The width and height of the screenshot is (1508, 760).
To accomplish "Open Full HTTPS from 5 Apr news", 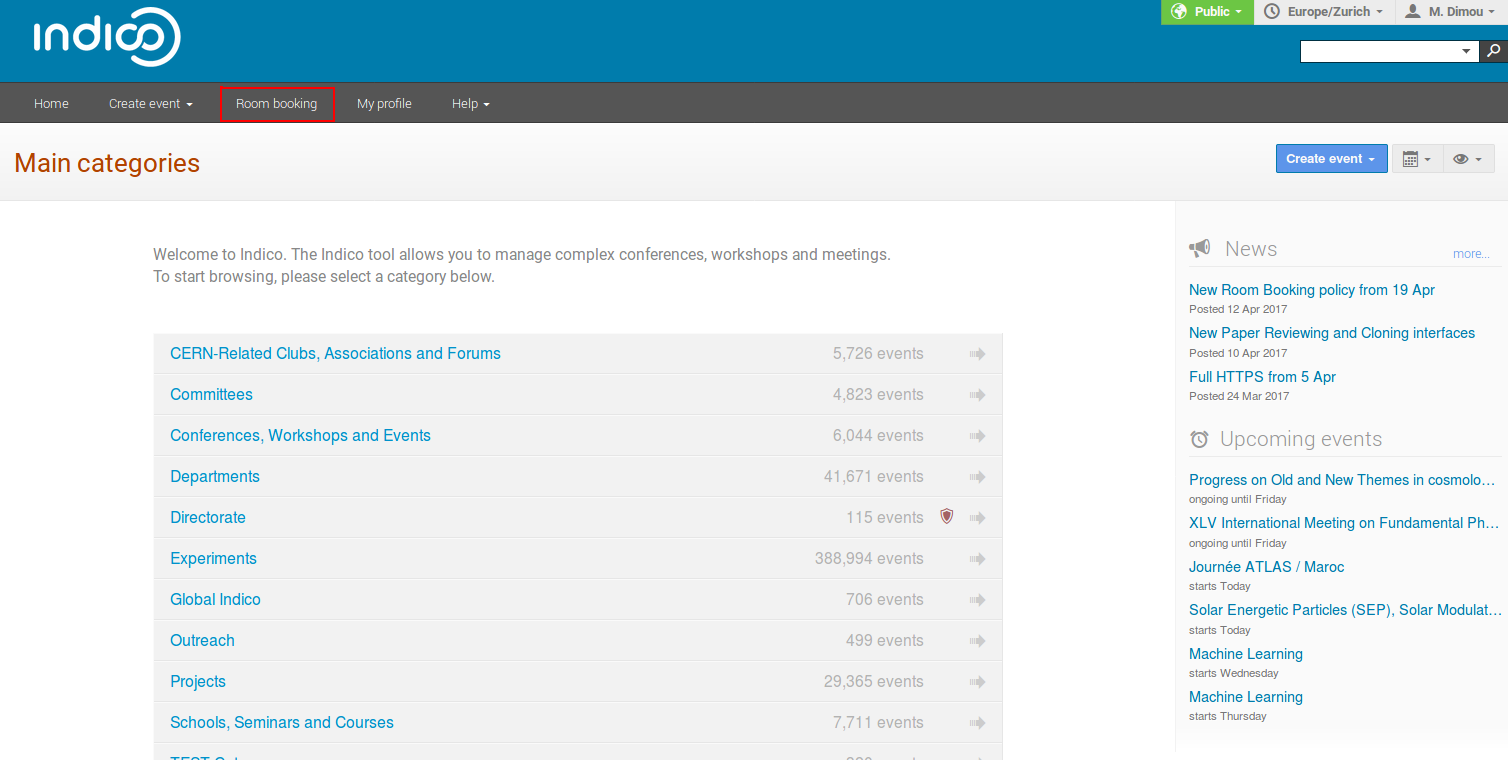I will 1262,377.
